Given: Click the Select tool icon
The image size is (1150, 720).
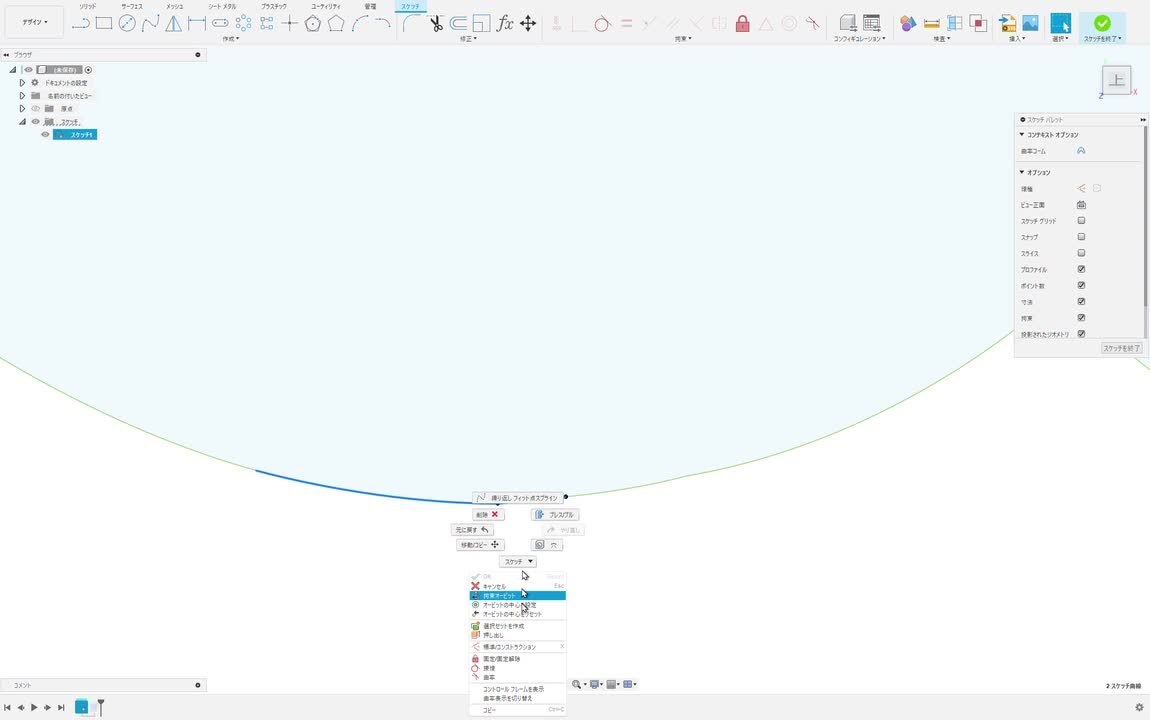Looking at the screenshot, I should point(1061,23).
